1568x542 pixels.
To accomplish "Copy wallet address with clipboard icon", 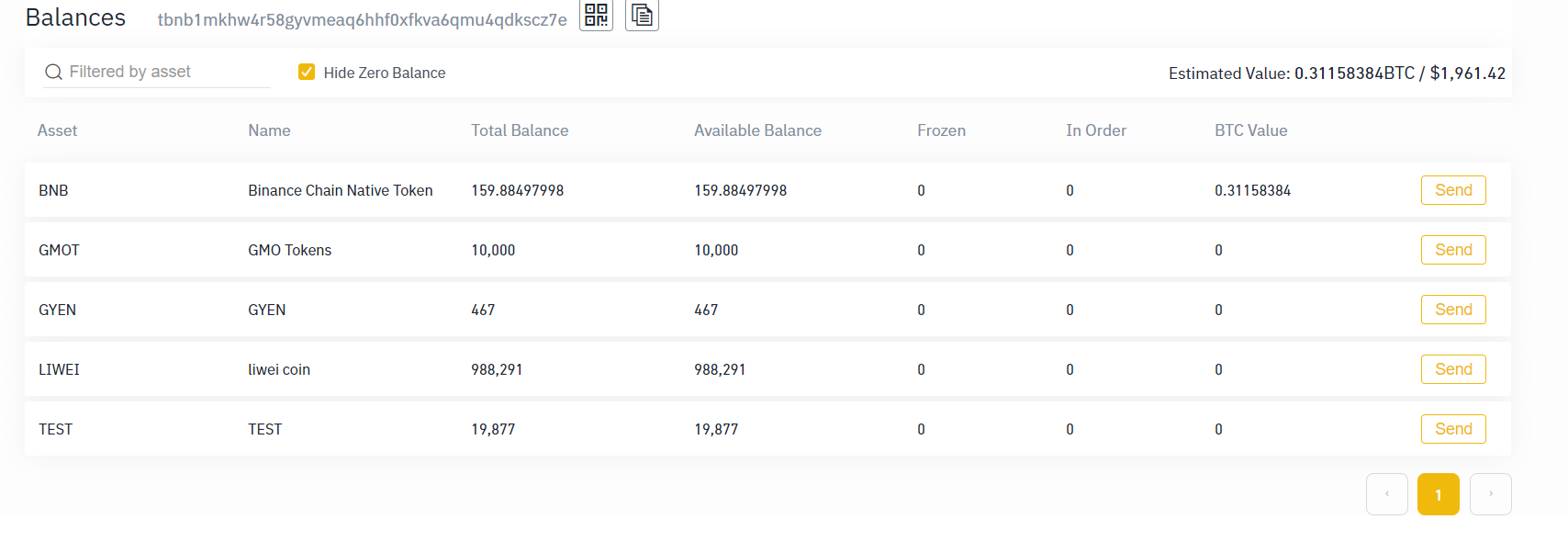I will (642, 15).
